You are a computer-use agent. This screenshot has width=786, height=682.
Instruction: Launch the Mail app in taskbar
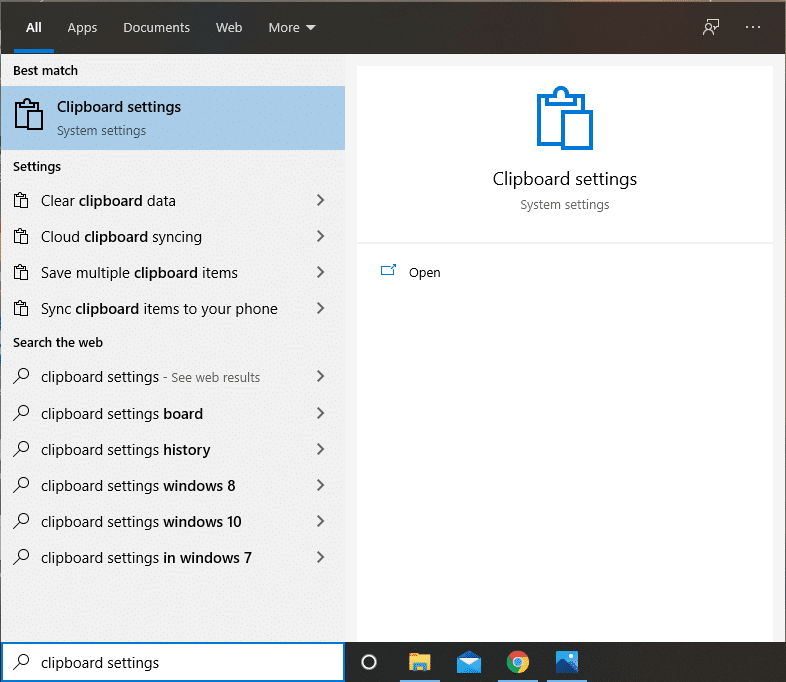tap(469, 662)
